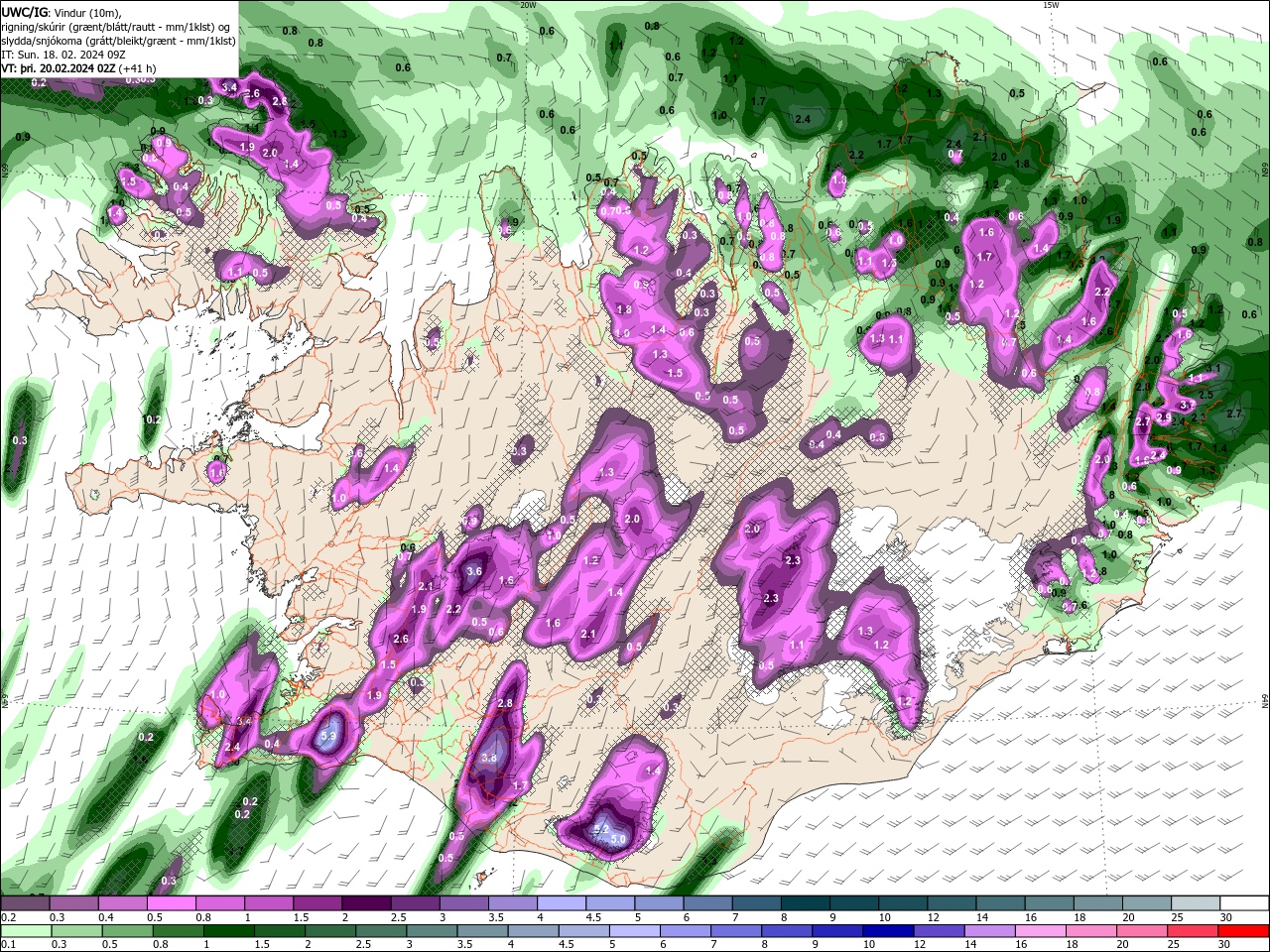The image size is (1270, 952).
Task: Click the UWC/IG title text in header
Action: (24, 12)
